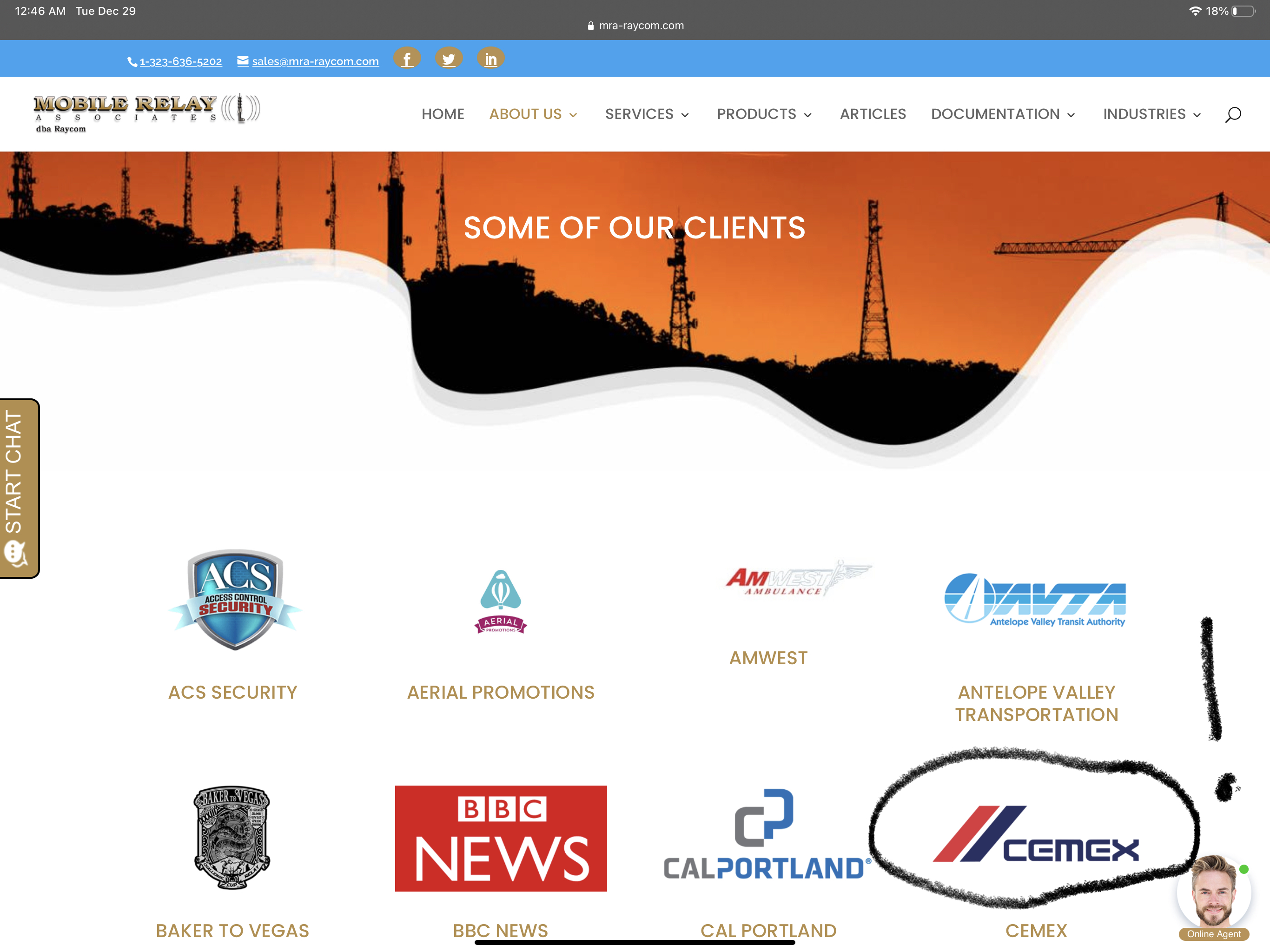Click the AmWest Ambulance logo
The height and width of the screenshot is (952, 1270).
pyautogui.click(x=798, y=579)
